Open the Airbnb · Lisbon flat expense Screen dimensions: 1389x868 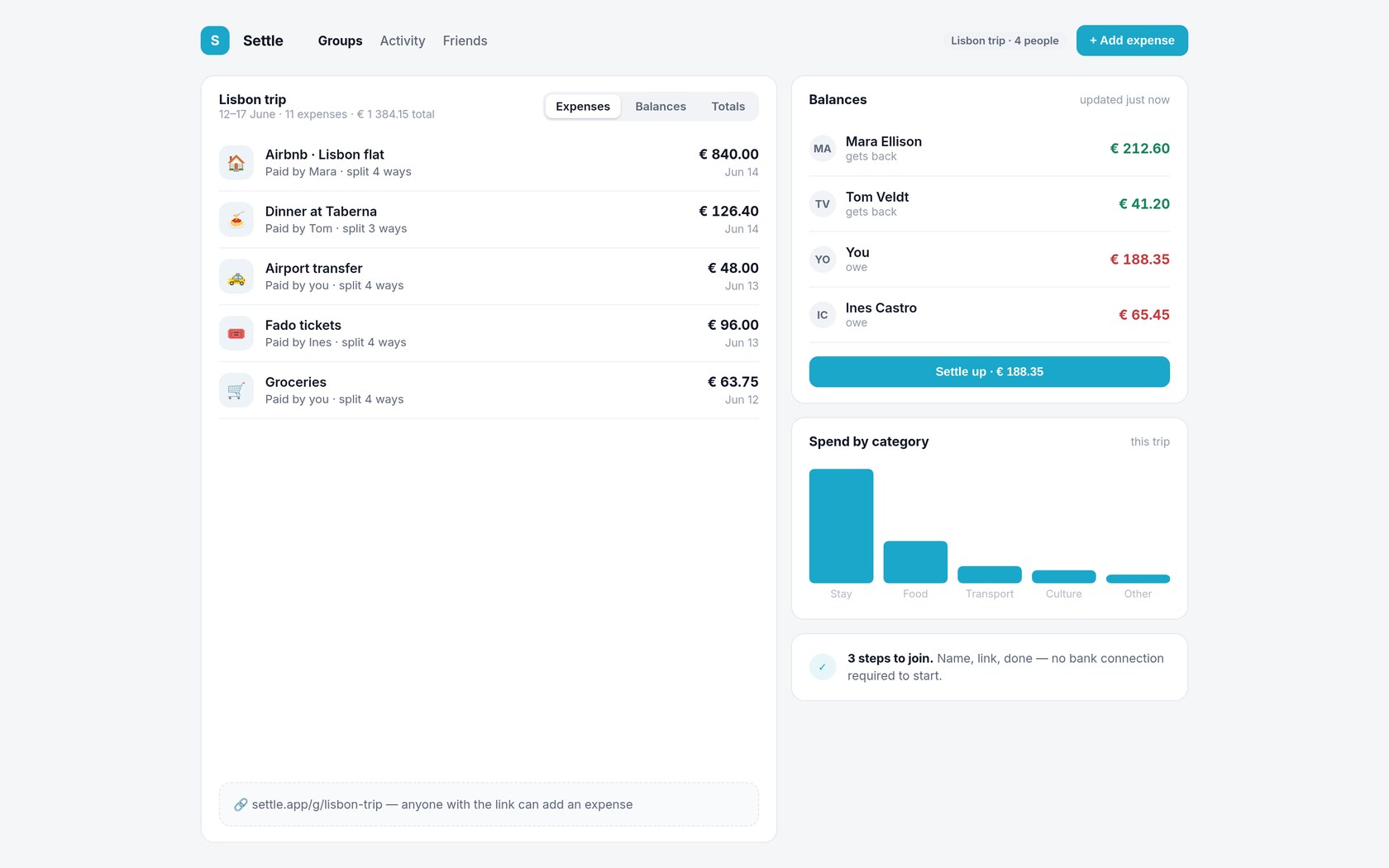489,163
